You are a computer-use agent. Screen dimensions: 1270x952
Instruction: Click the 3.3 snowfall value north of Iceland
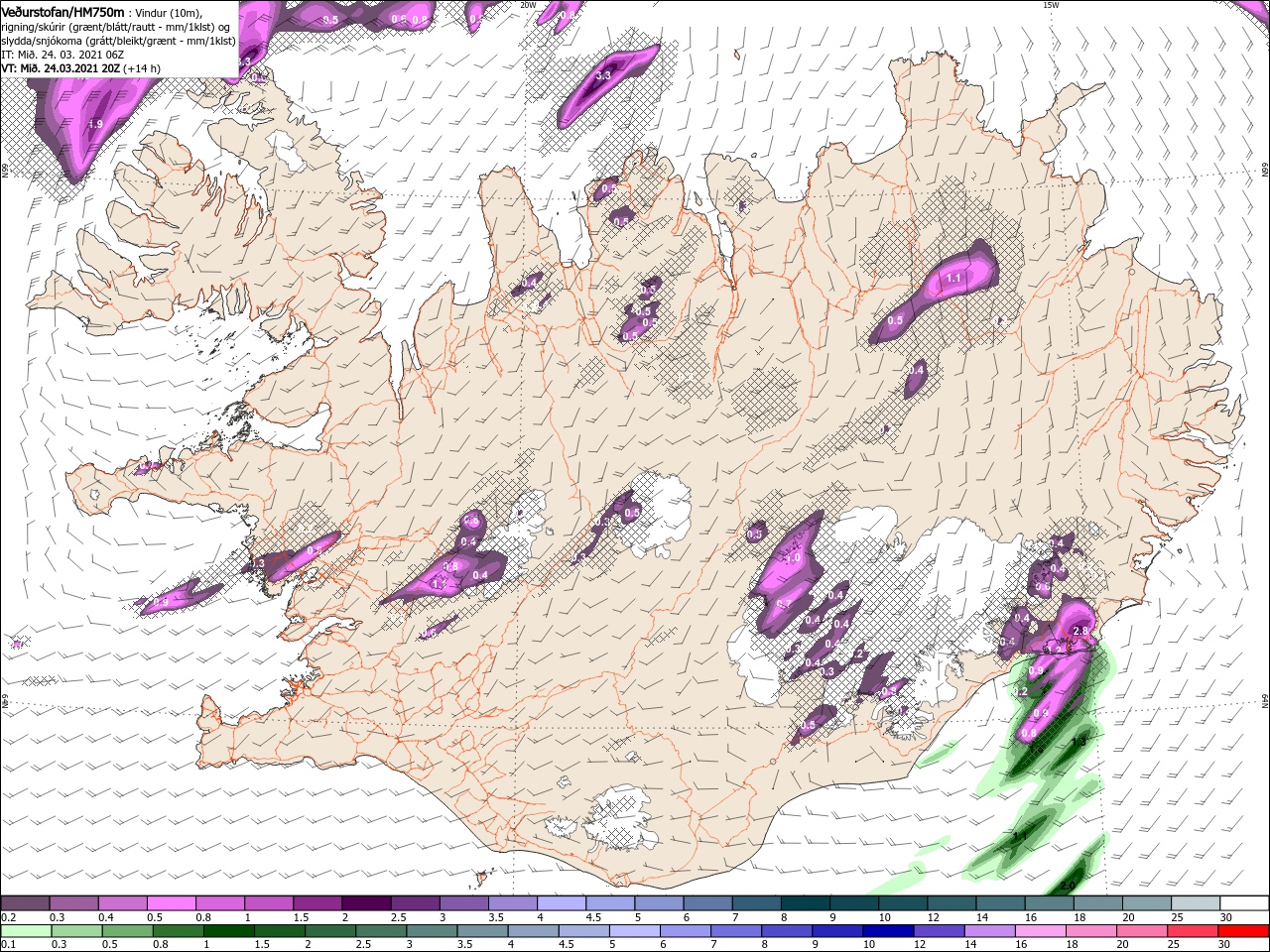tap(602, 75)
